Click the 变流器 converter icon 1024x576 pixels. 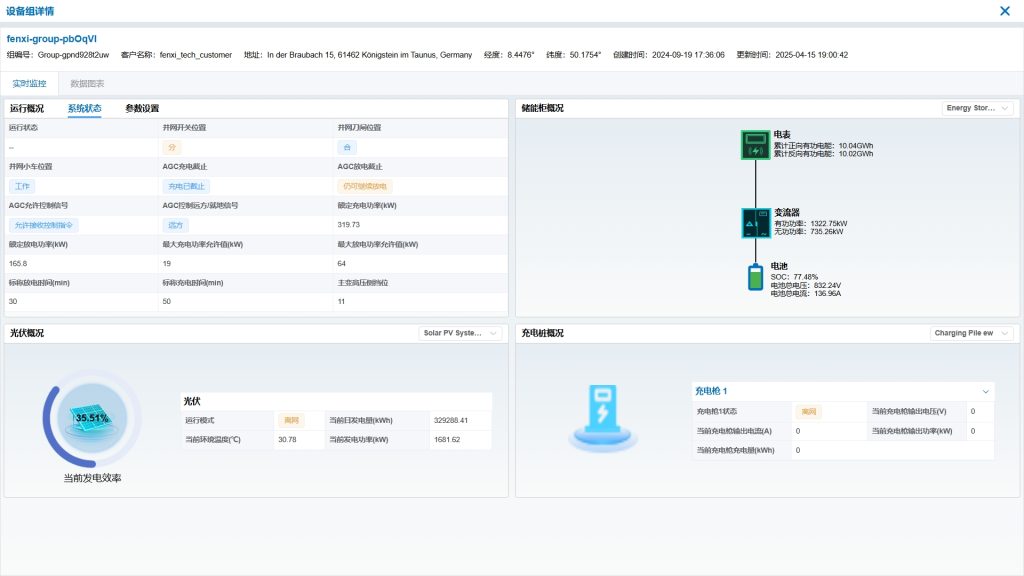[x=755, y=222]
